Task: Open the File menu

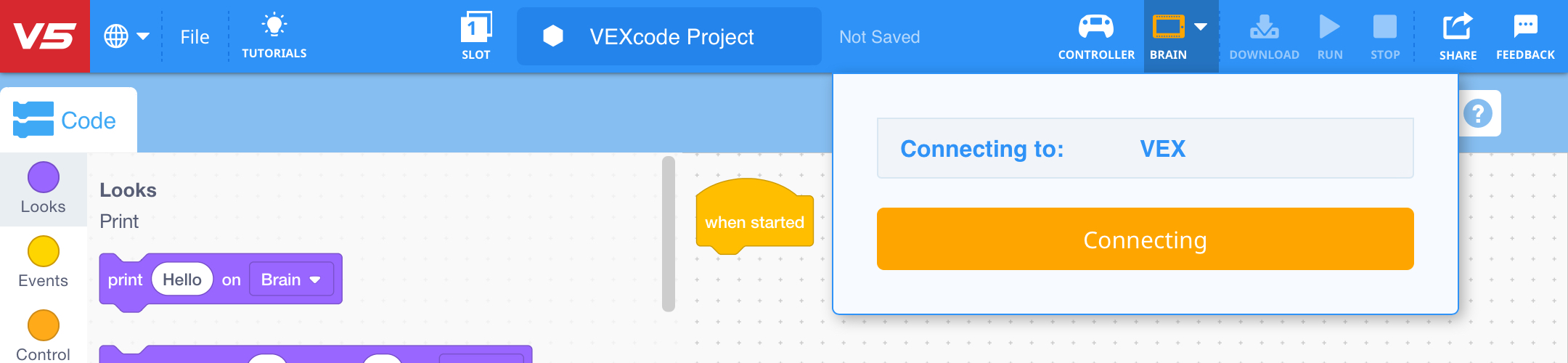Action: (x=195, y=37)
